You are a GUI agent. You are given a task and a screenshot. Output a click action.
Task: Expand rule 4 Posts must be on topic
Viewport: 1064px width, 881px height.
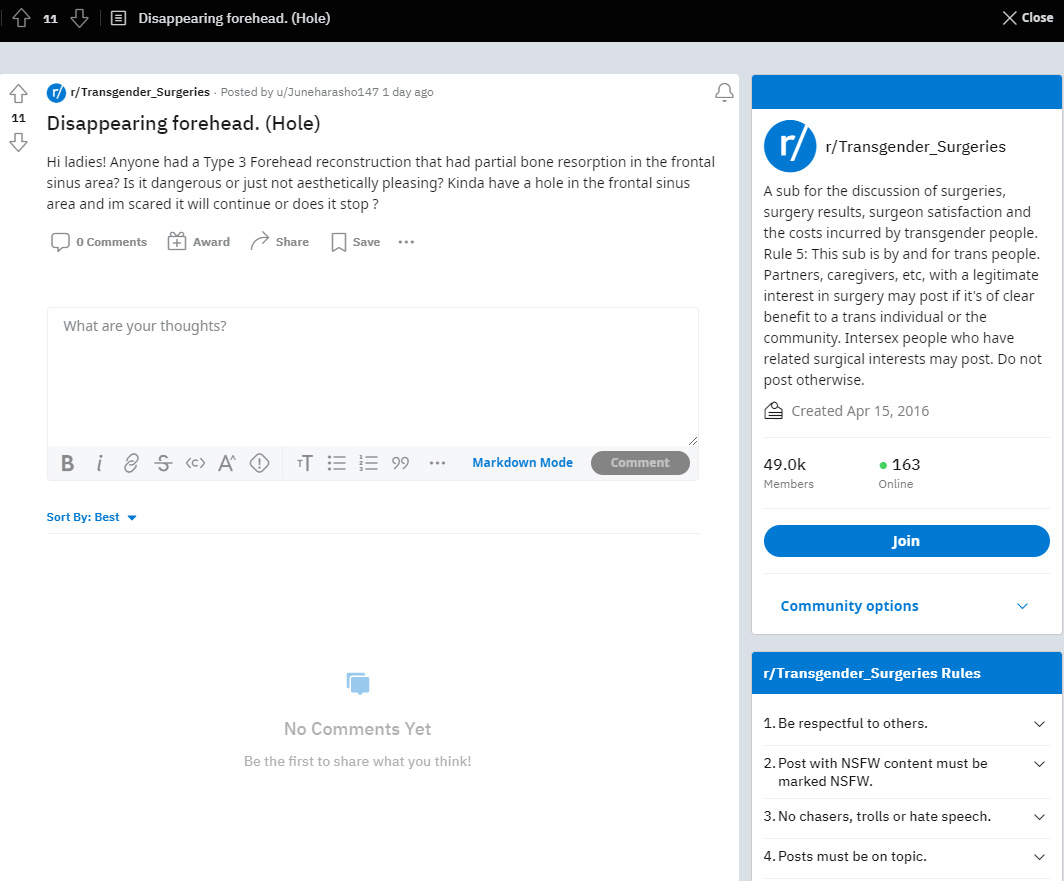(907, 857)
